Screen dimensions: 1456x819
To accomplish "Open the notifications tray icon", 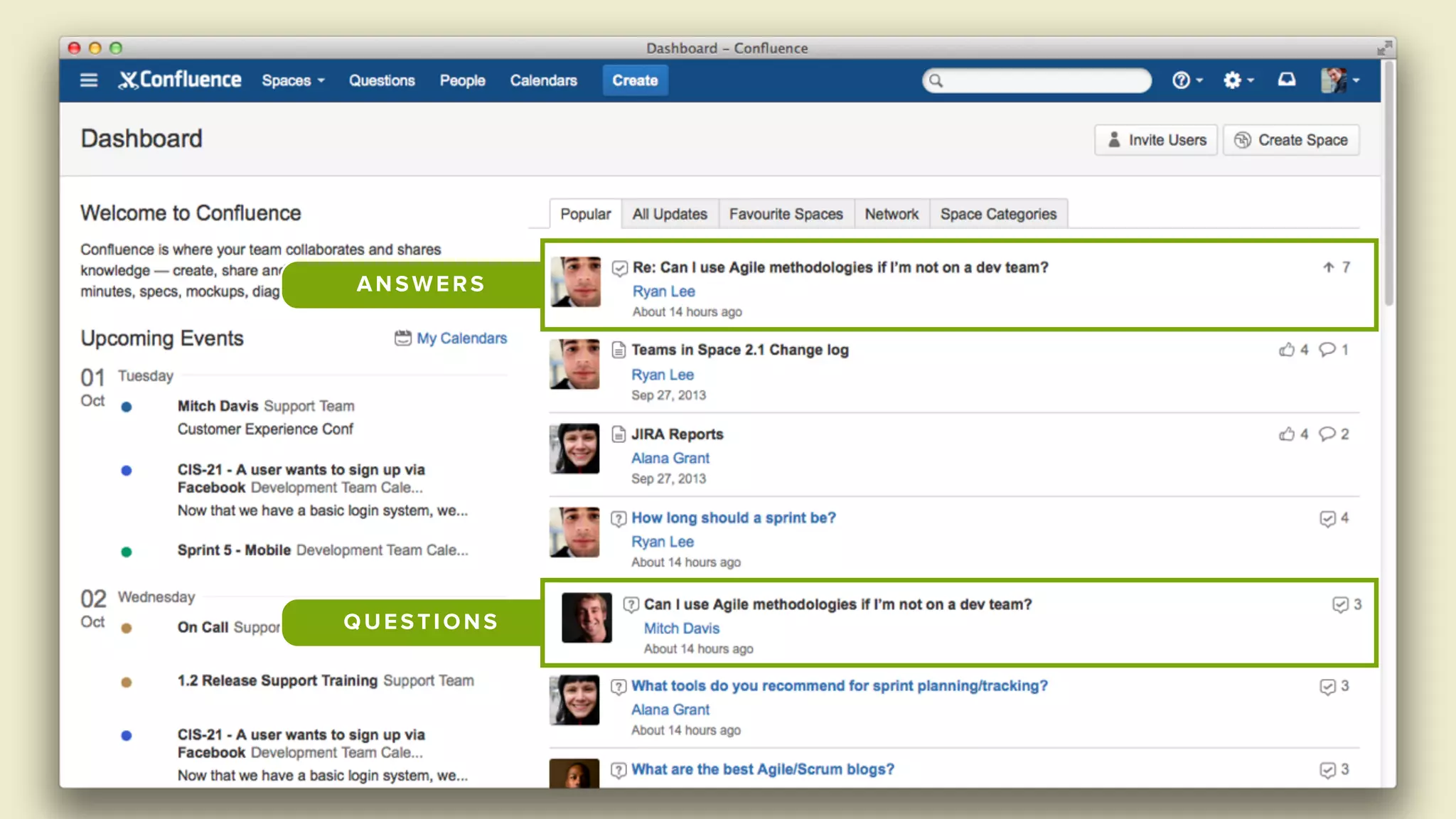I will 1287,80.
